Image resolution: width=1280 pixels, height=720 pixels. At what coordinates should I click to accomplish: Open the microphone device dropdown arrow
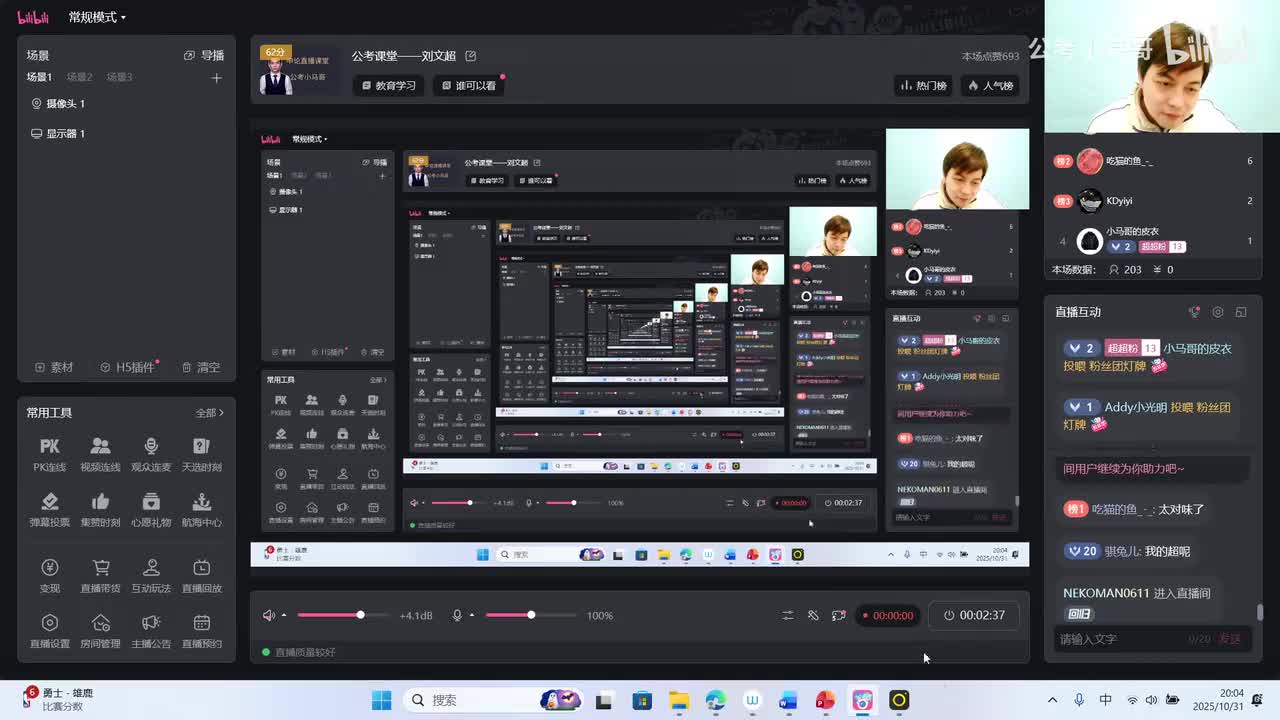472,615
